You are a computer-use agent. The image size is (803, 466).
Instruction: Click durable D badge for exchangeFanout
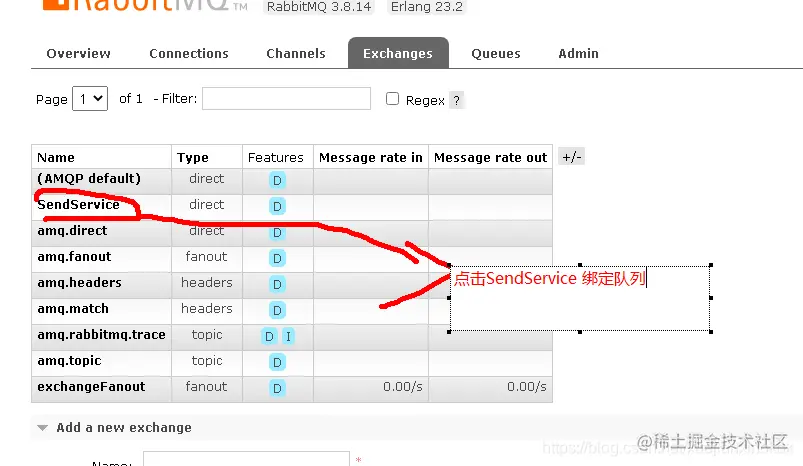277,388
